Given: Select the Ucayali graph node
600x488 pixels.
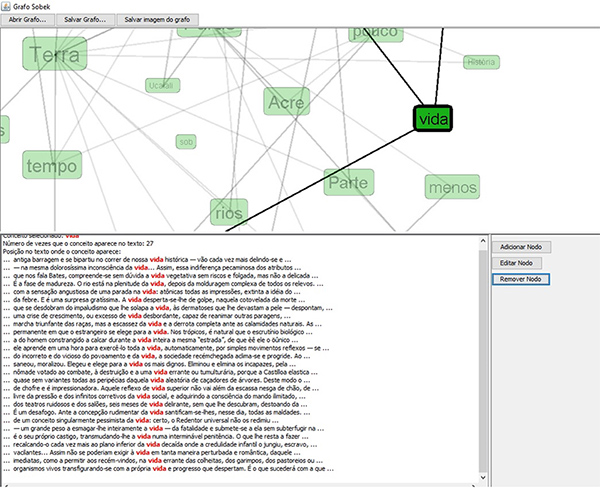Looking at the screenshot, I should point(163,85).
